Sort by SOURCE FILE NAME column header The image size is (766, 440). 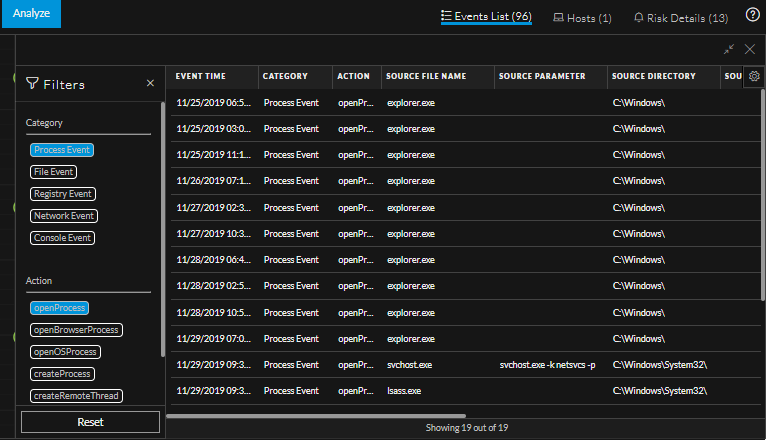pos(426,76)
